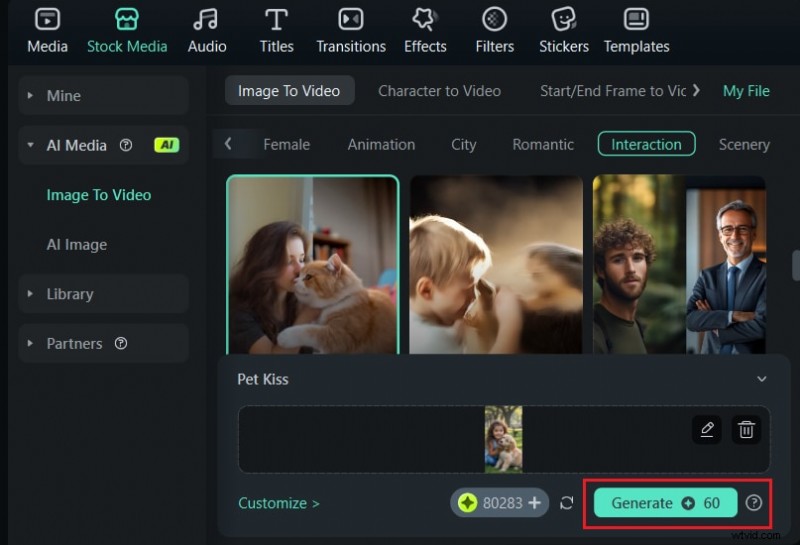Open the Filters tab icon
Screen dimensions: 800x545
coord(494,20)
